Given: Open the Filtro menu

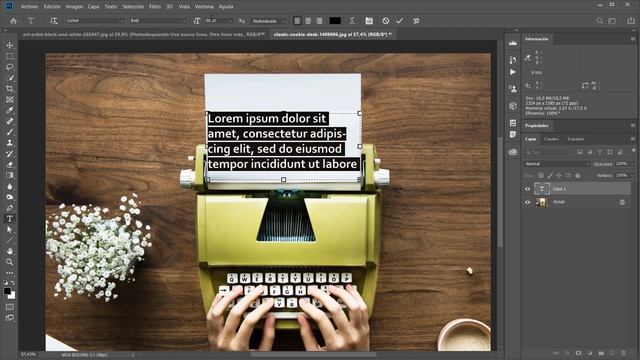Looking at the screenshot, I should point(155,7).
